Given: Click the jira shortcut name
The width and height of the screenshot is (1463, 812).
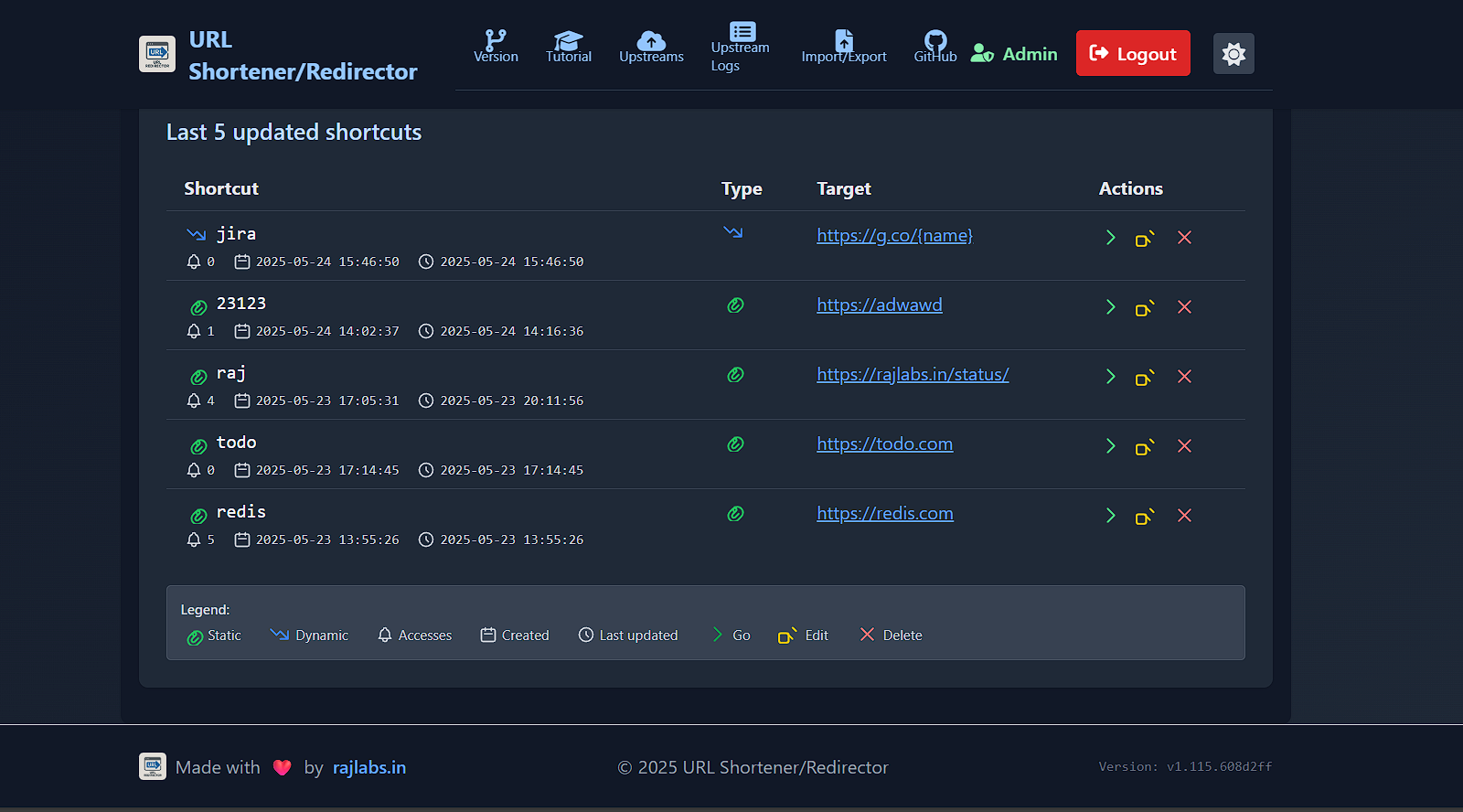Looking at the screenshot, I should 236,234.
